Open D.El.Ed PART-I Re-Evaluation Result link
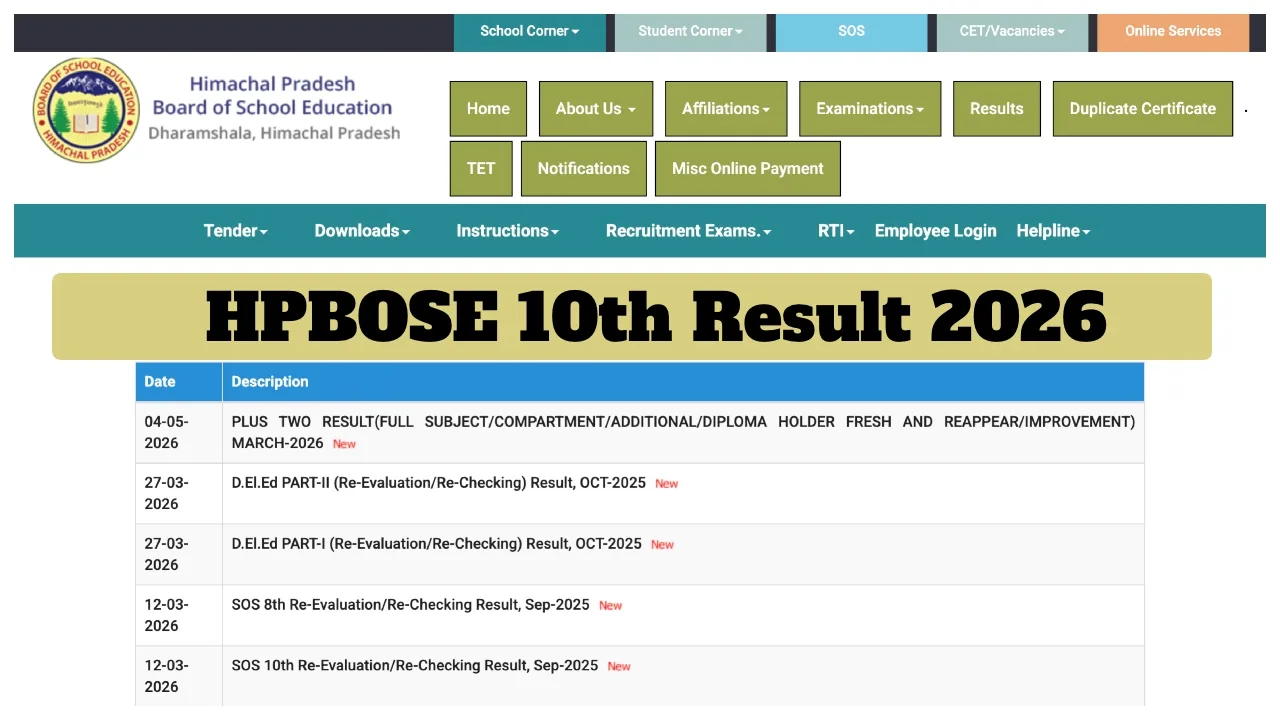1280x720 pixels. (437, 544)
